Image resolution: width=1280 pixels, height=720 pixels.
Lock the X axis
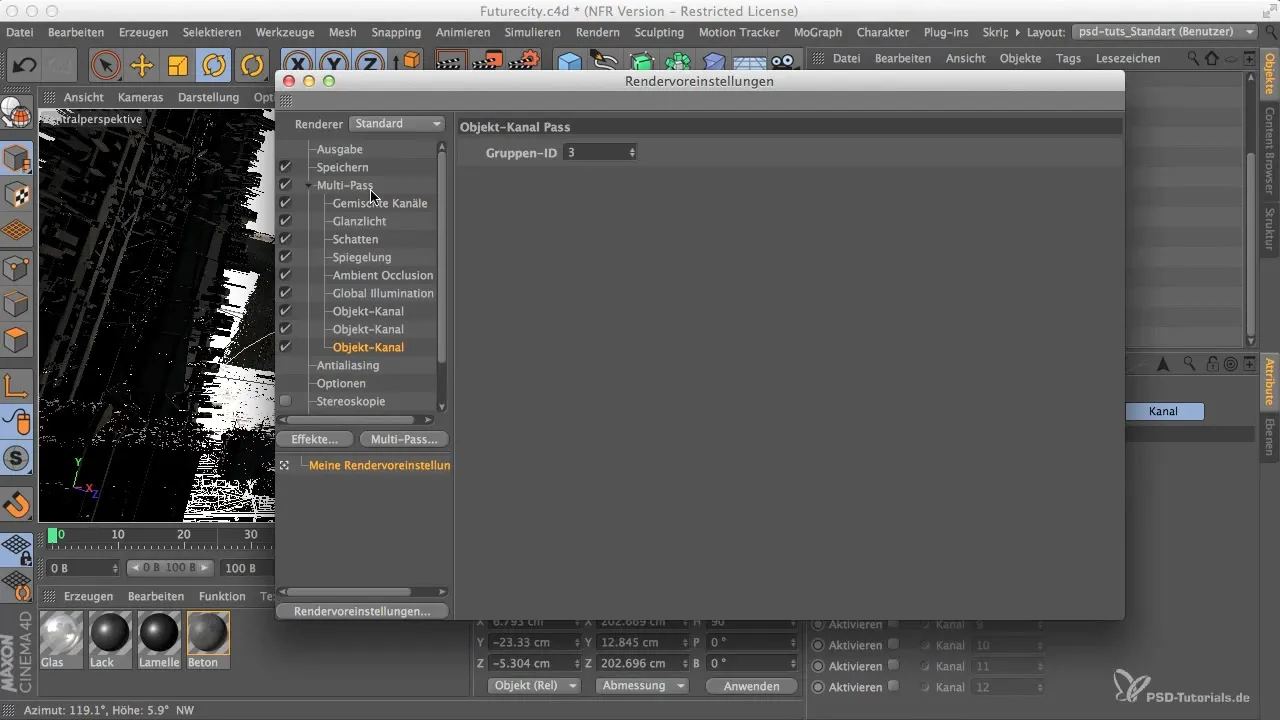(298, 66)
